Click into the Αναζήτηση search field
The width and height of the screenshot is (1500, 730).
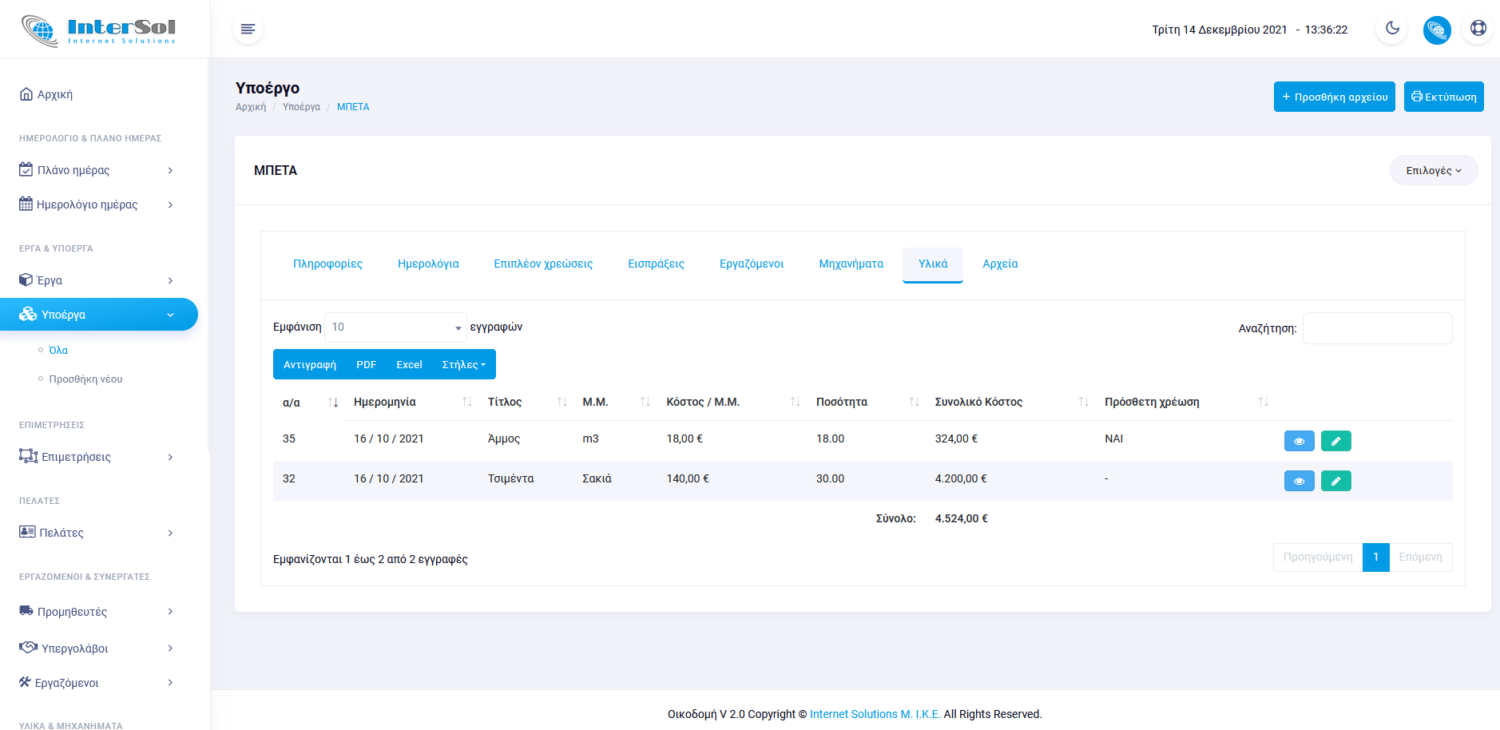point(1377,328)
